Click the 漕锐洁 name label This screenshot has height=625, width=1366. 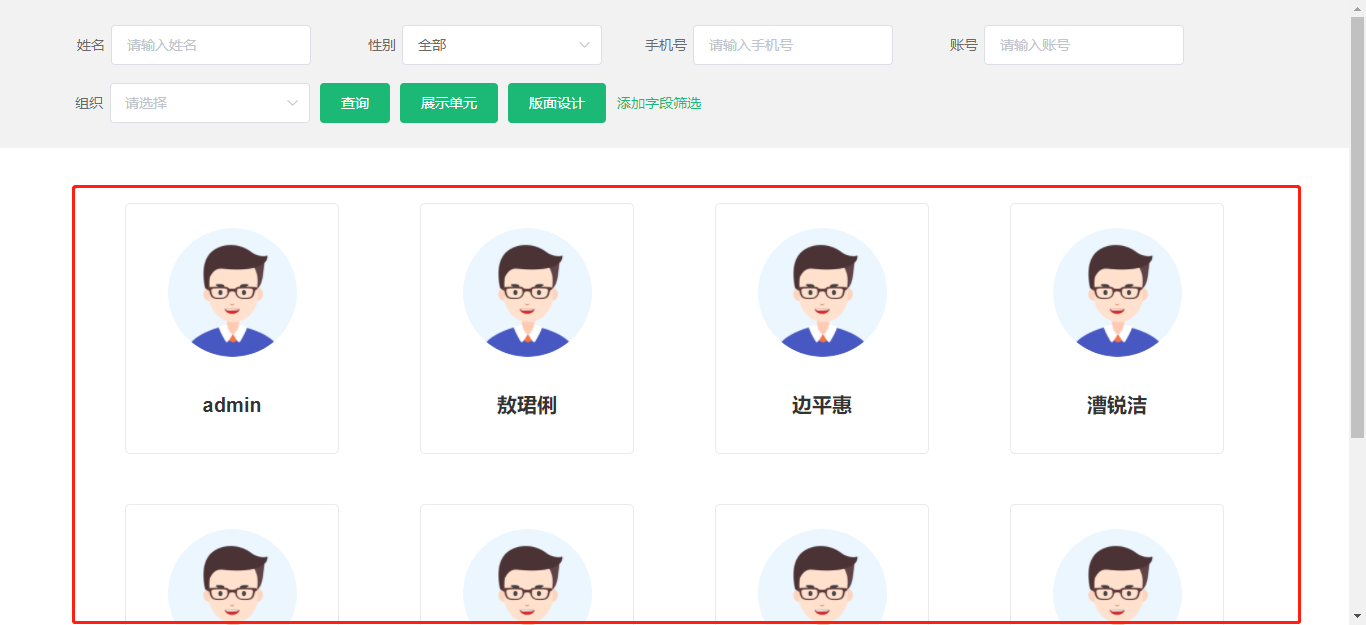(1117, 405)
